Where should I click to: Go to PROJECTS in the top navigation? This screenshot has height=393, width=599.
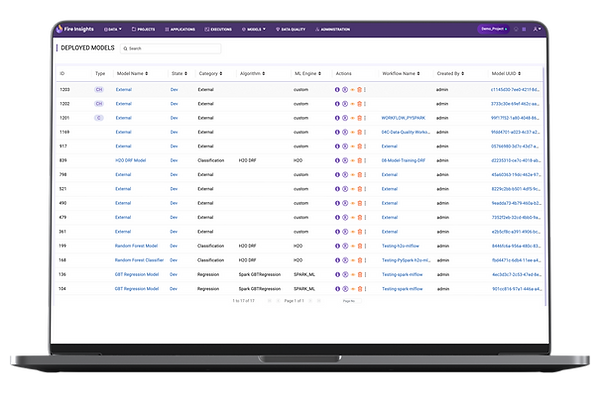[x=143, y=29]
